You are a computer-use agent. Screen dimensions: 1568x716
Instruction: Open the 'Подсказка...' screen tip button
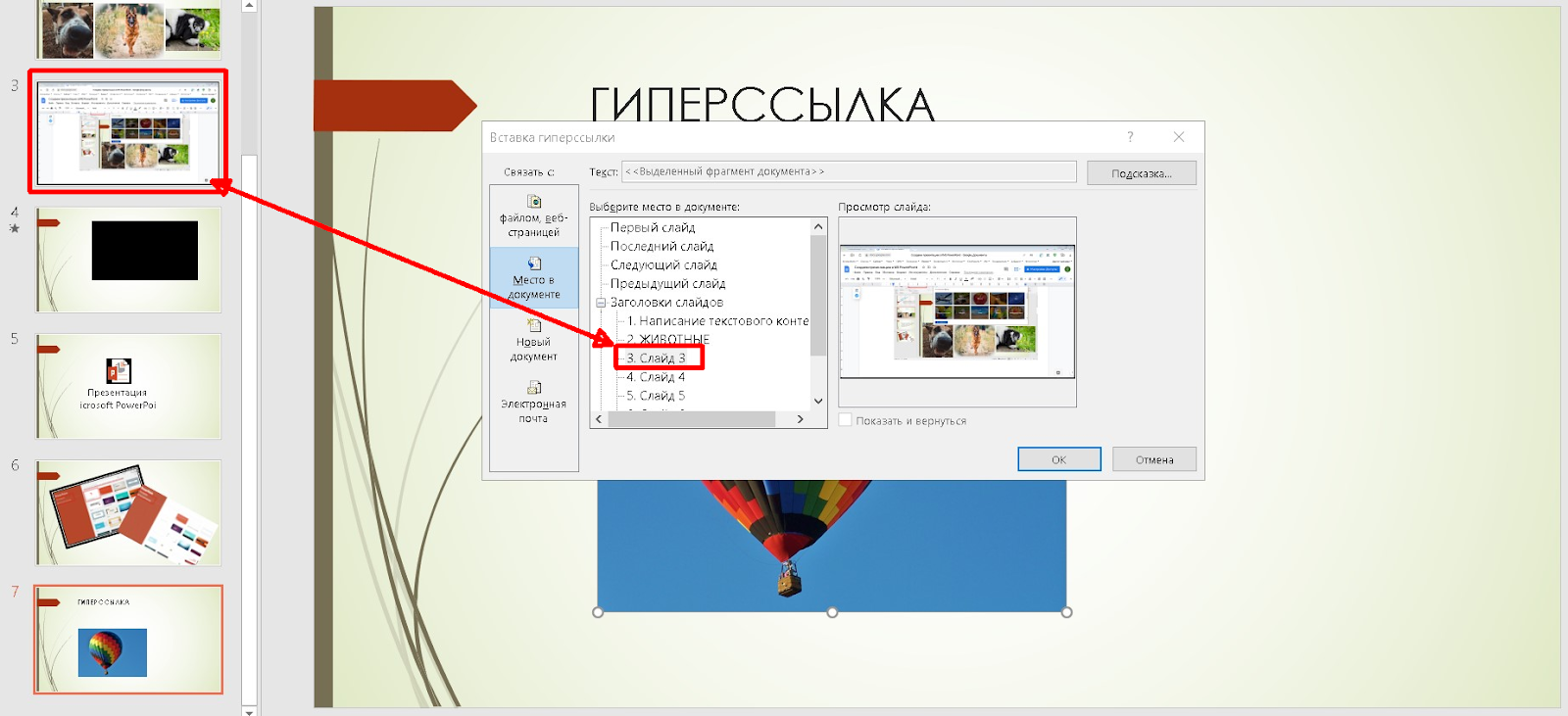coord(1141,173)
